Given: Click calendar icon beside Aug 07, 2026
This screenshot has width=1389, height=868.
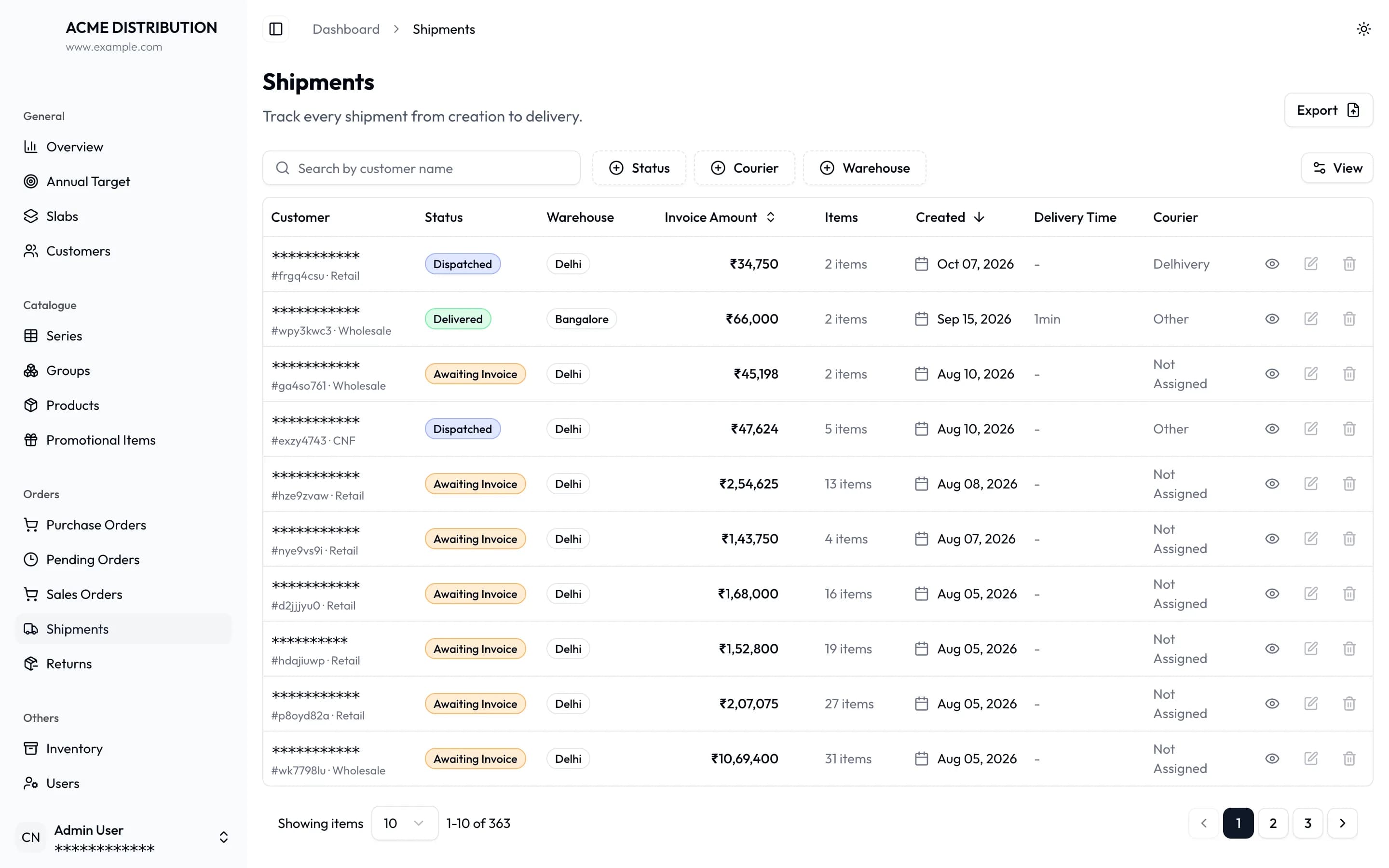Looking at the screenshot, I should (921, 539).
